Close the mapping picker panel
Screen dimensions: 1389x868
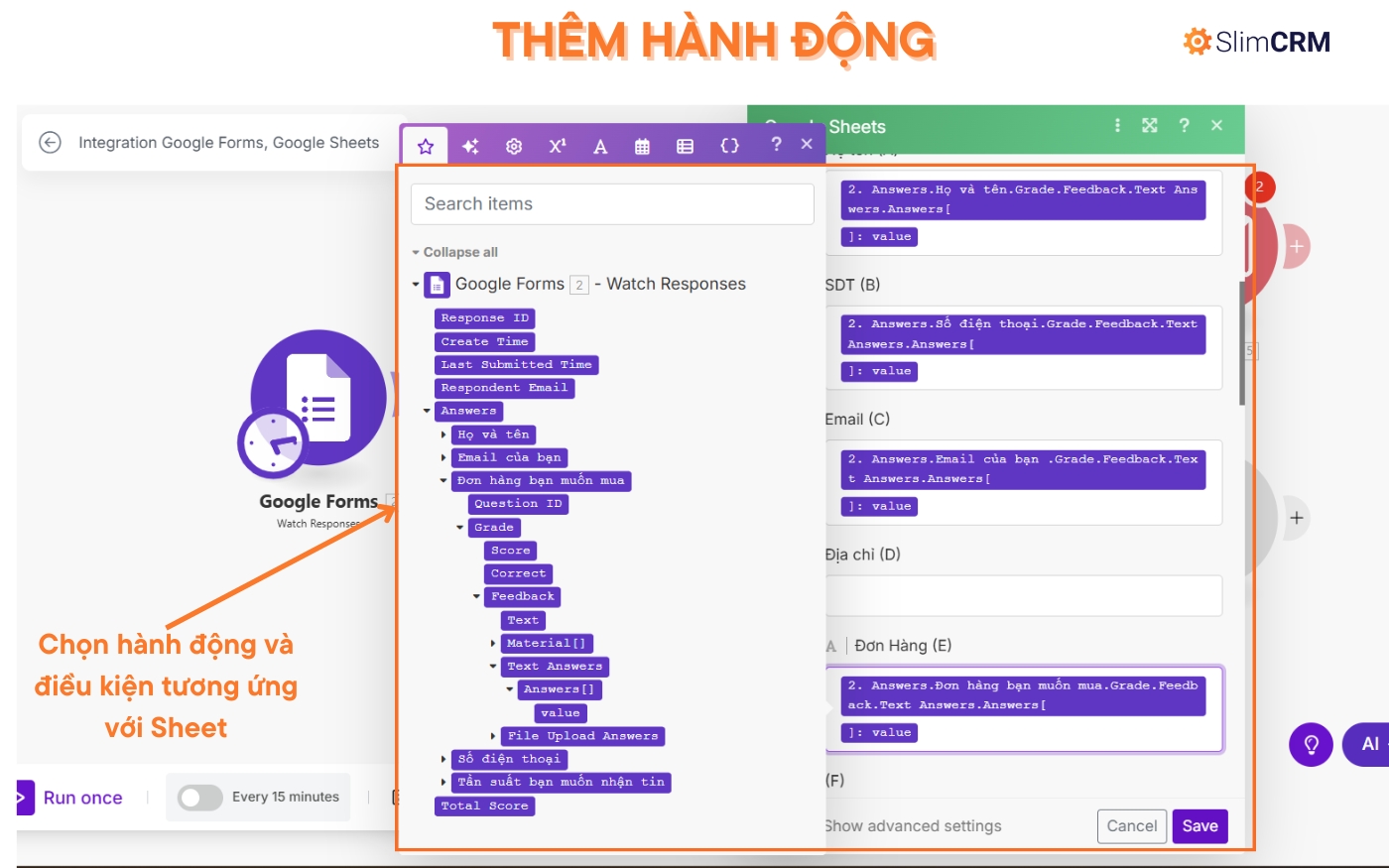807,144
